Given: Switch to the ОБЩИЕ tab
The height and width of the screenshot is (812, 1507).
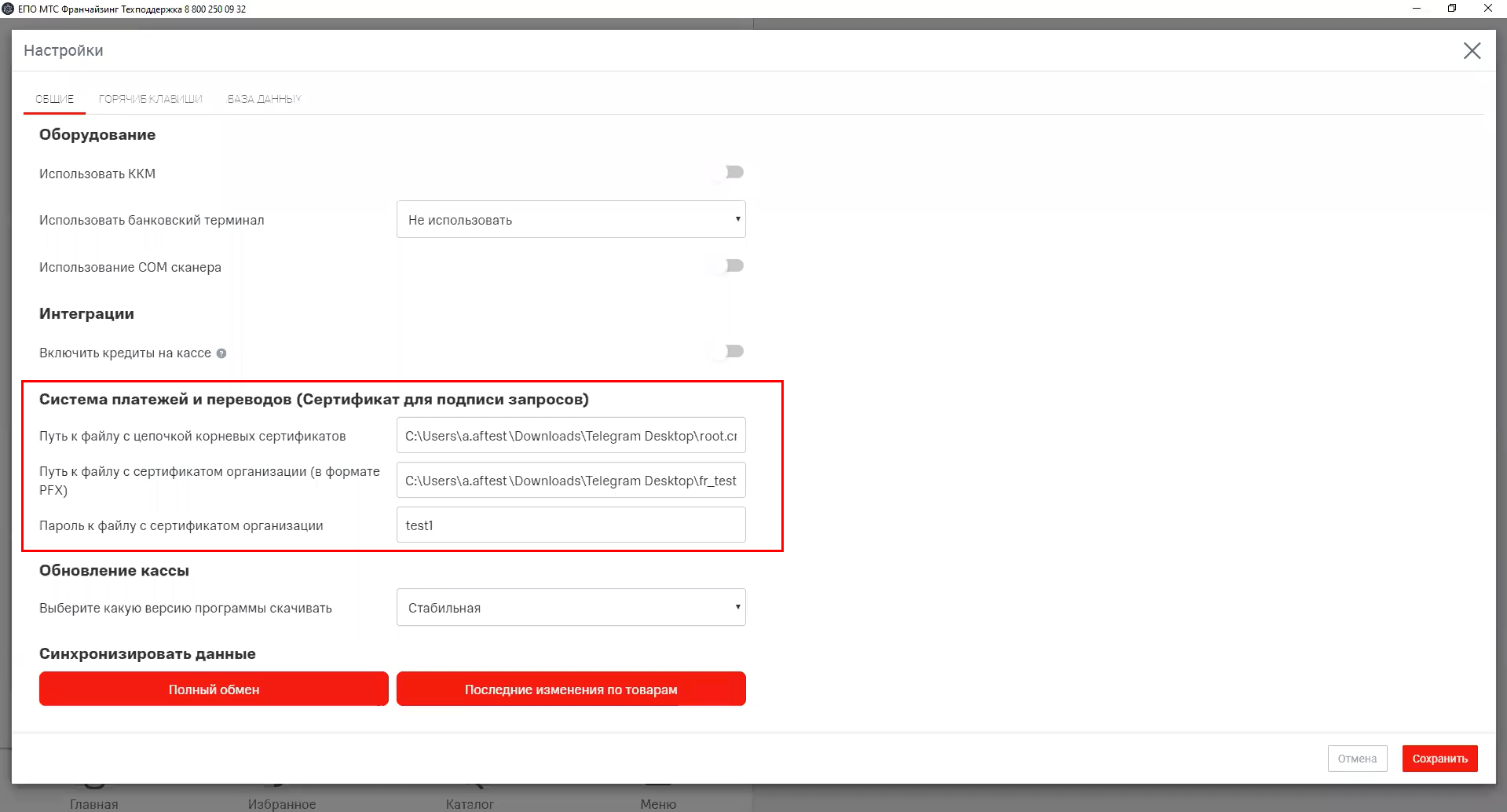Looking at the screenshot, I should pos(54,99).
